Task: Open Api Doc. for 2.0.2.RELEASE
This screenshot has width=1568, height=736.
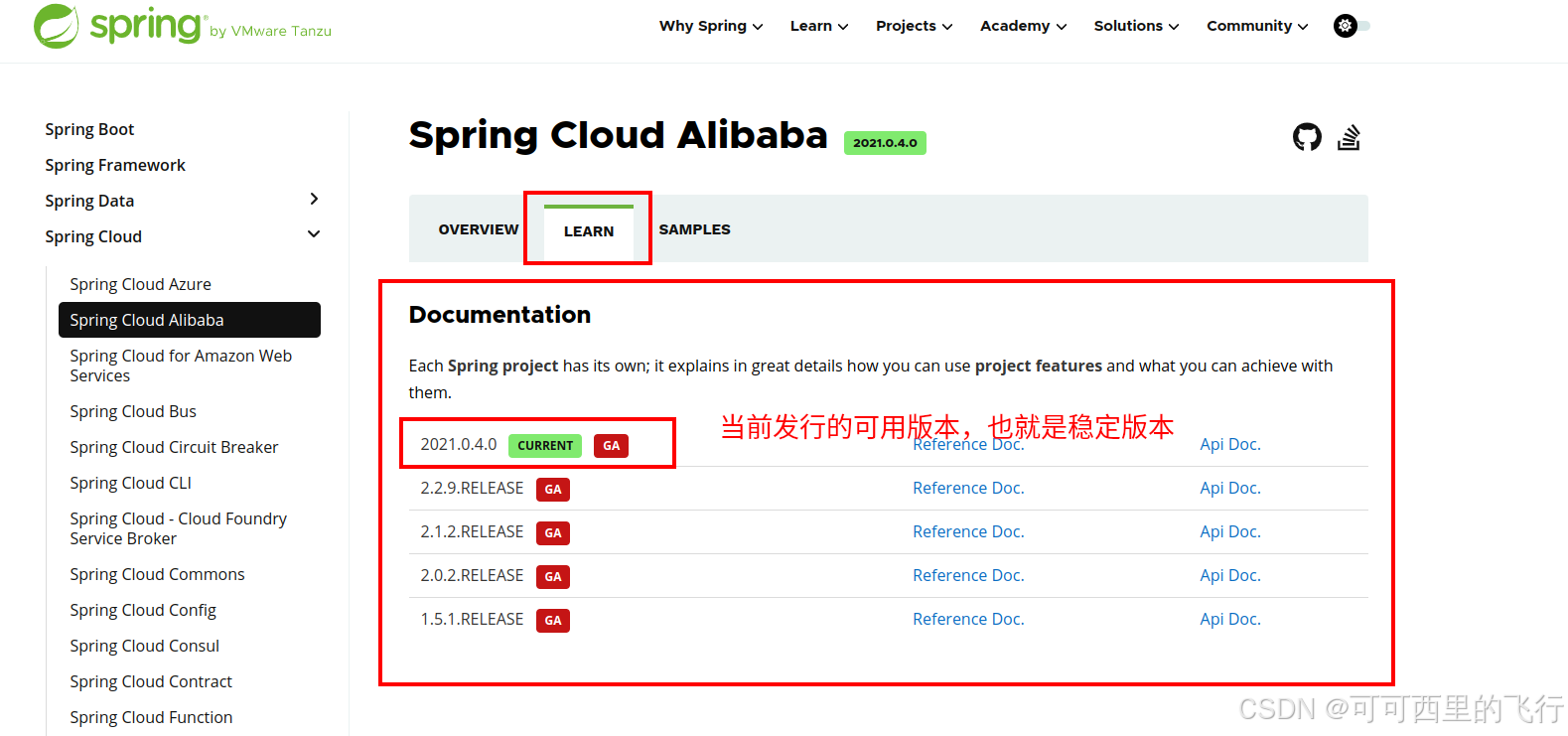Action: pyautogui.click(x=1230, y=575)
